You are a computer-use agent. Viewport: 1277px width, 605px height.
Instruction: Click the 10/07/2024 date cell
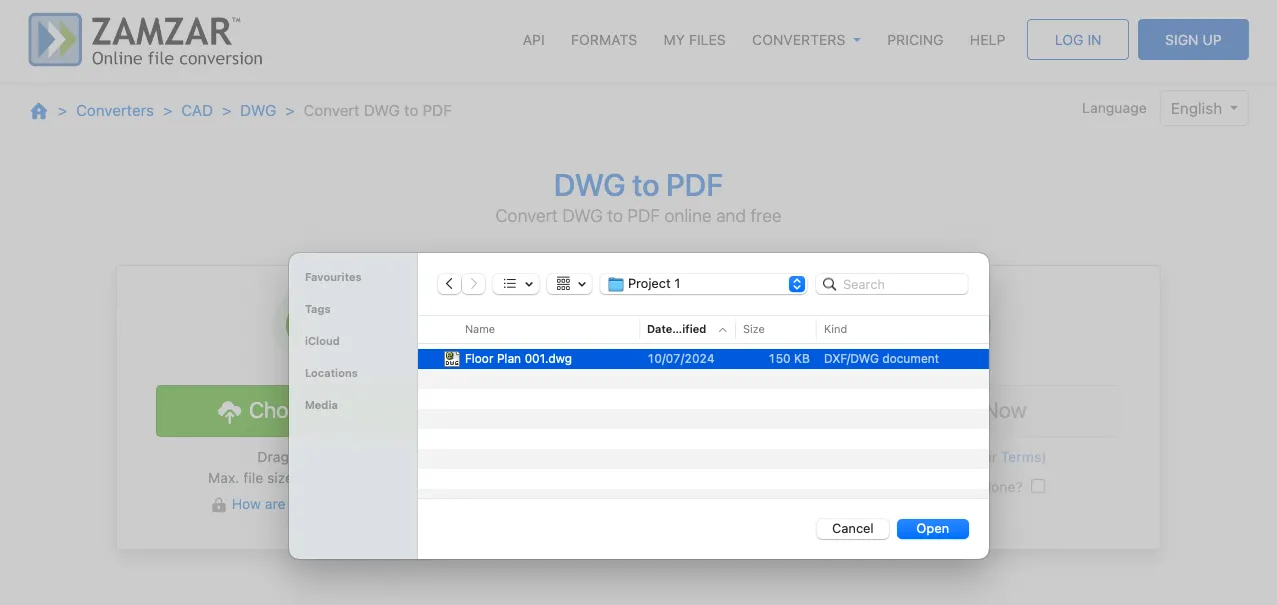coord(681,359)
